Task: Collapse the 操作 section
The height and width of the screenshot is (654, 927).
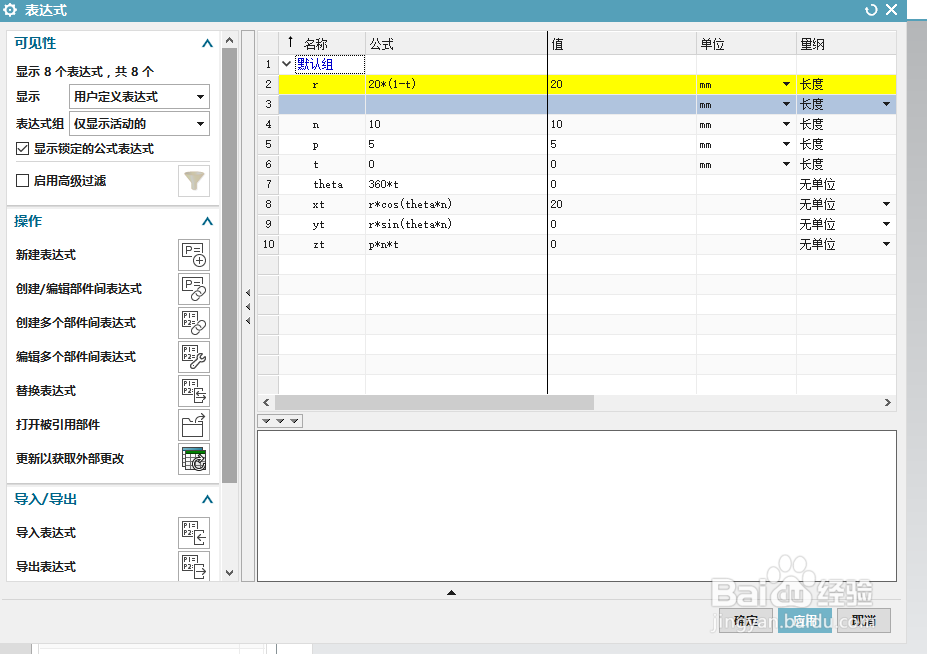Action: click(x=207, y=221)
